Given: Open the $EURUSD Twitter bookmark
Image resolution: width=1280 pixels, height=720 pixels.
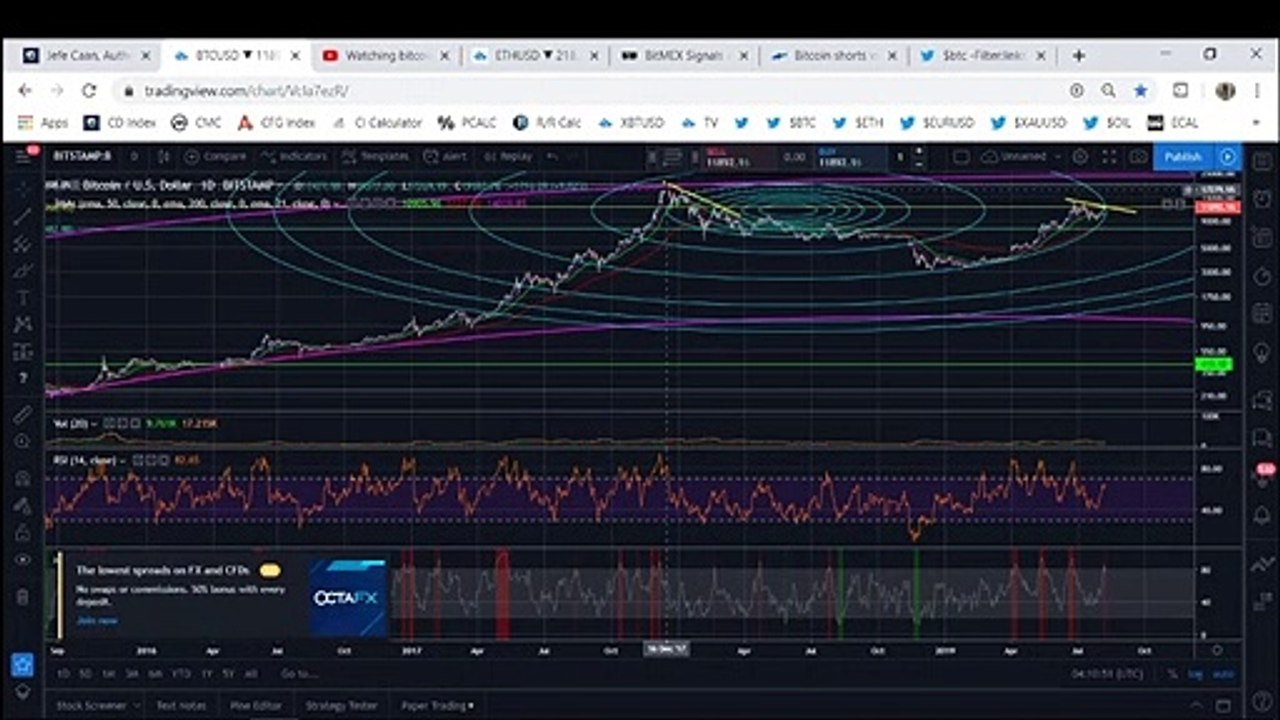Looking at the screenshot, I should [937, 123].
